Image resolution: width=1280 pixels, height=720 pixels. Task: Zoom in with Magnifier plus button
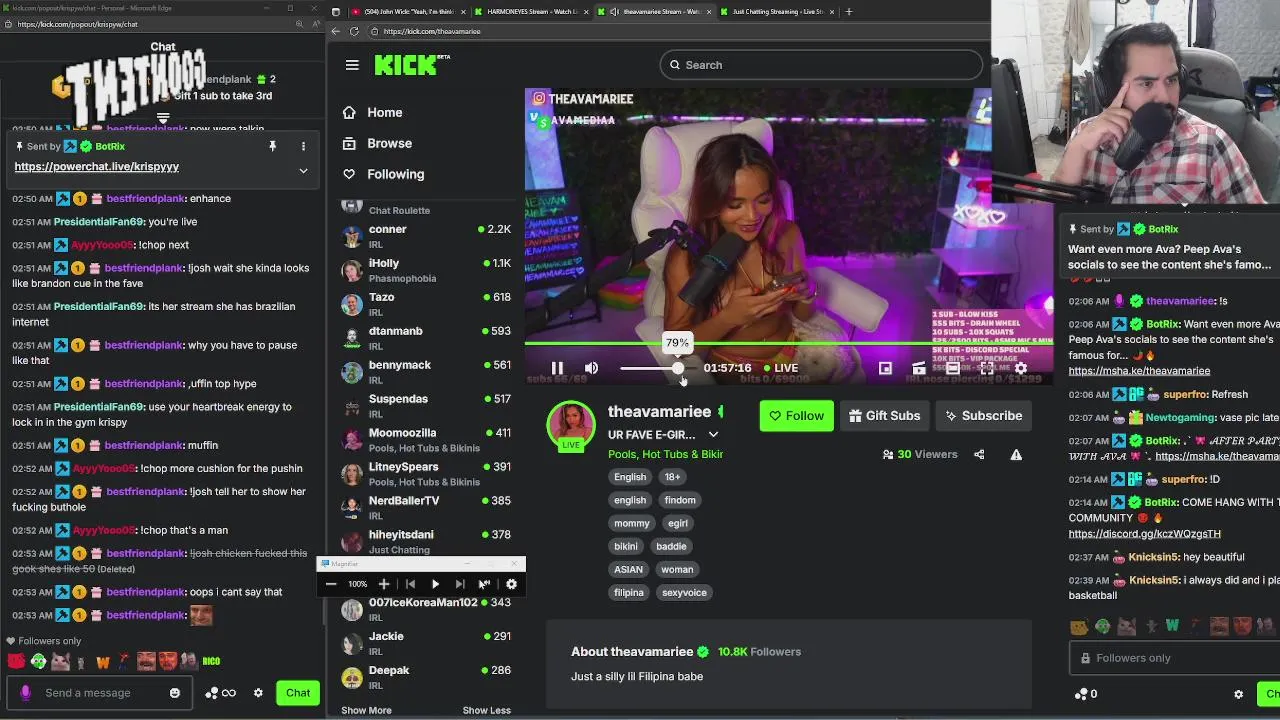pyautogui.click(x=384, y=584)
